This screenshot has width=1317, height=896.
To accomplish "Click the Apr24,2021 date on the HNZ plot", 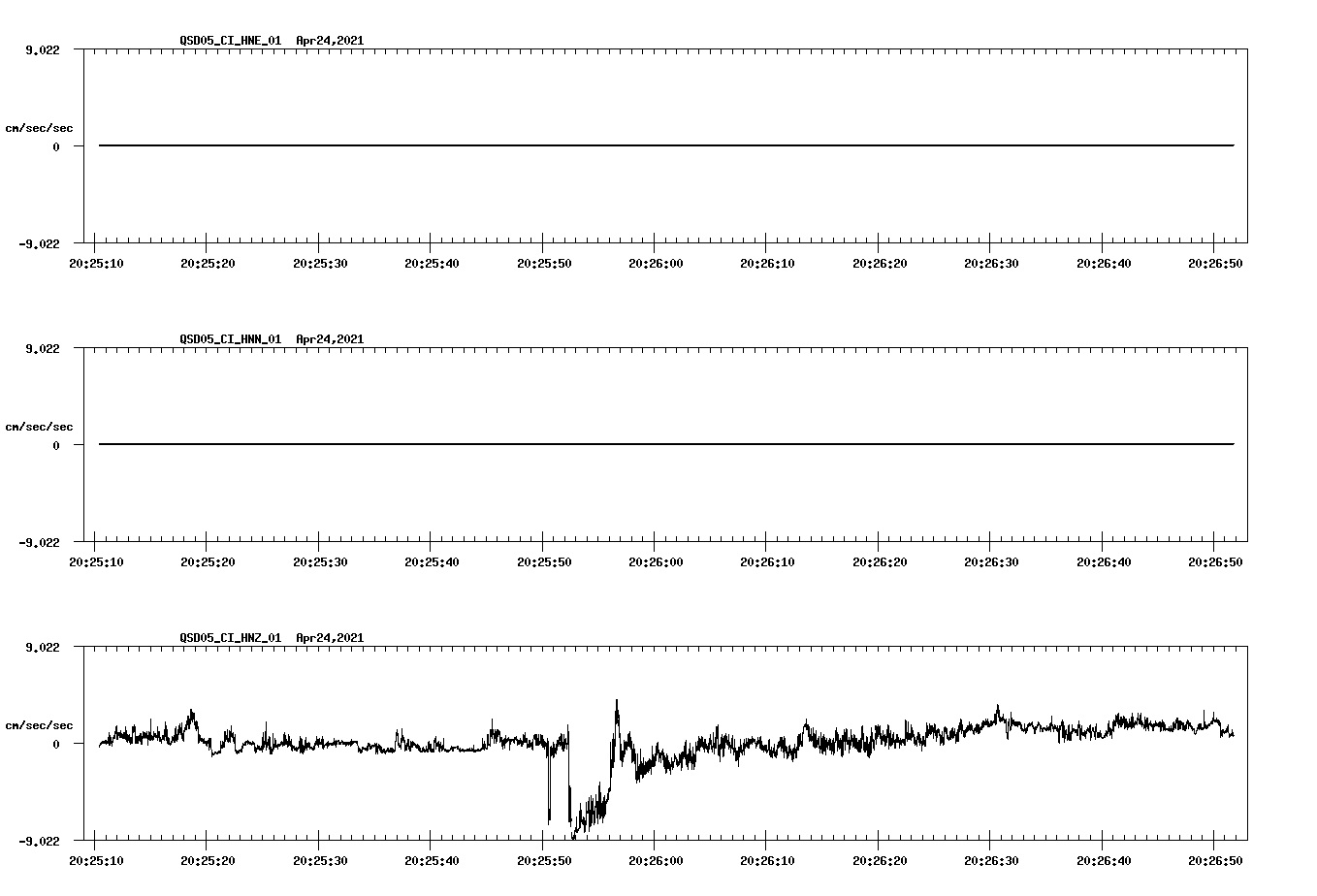I will point(330,637).
